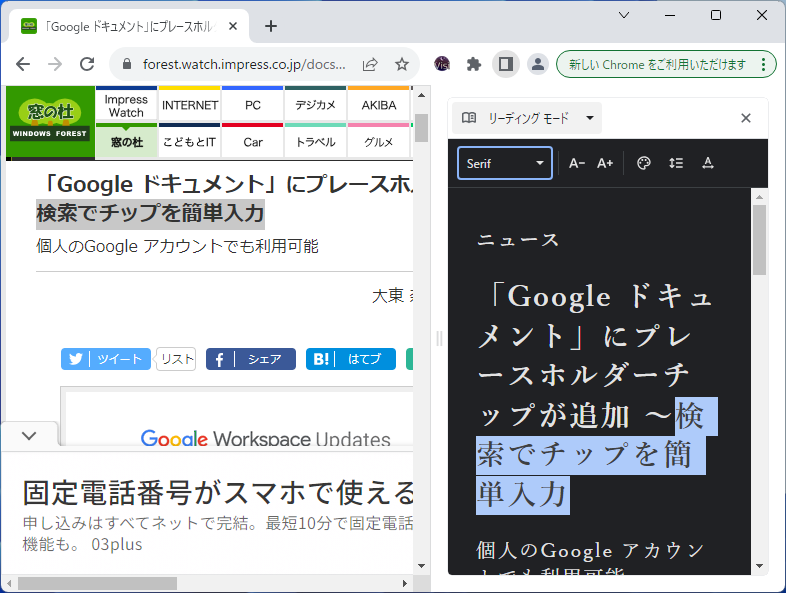The image size is (786, 593).
Task: Close the reading mode side panel
Action: 746,118
